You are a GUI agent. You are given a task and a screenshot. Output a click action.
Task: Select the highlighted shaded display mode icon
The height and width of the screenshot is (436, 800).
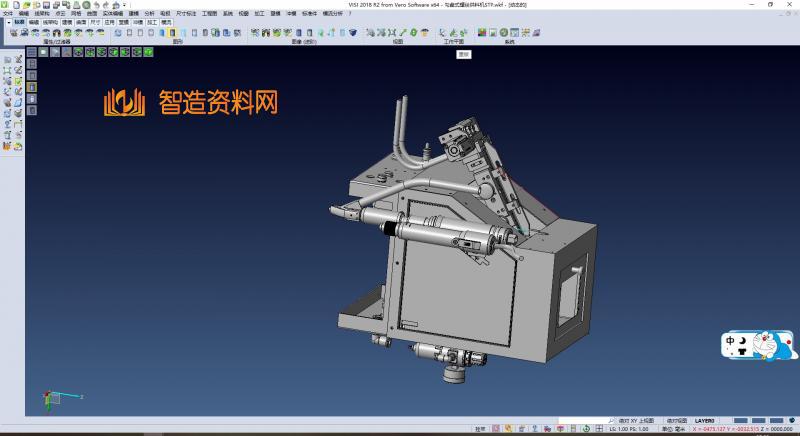(172, 32)
